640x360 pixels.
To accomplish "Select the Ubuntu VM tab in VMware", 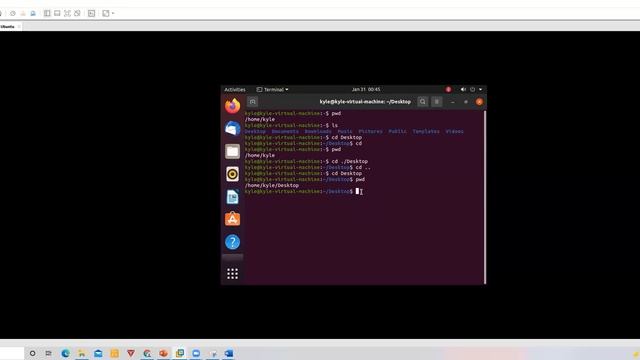I will point(7,27).
